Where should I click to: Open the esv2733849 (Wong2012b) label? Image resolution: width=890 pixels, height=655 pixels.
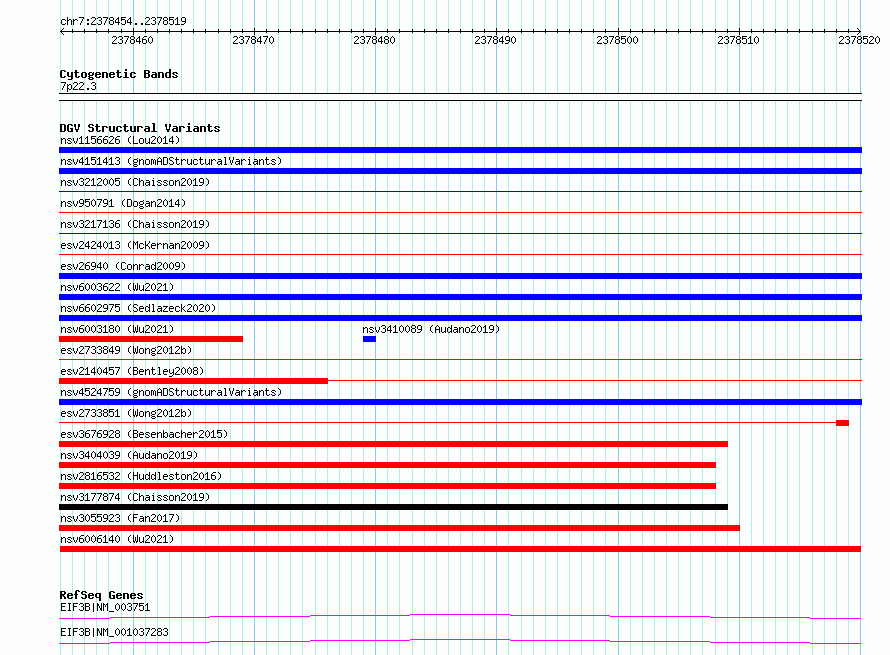click(126, 350)
